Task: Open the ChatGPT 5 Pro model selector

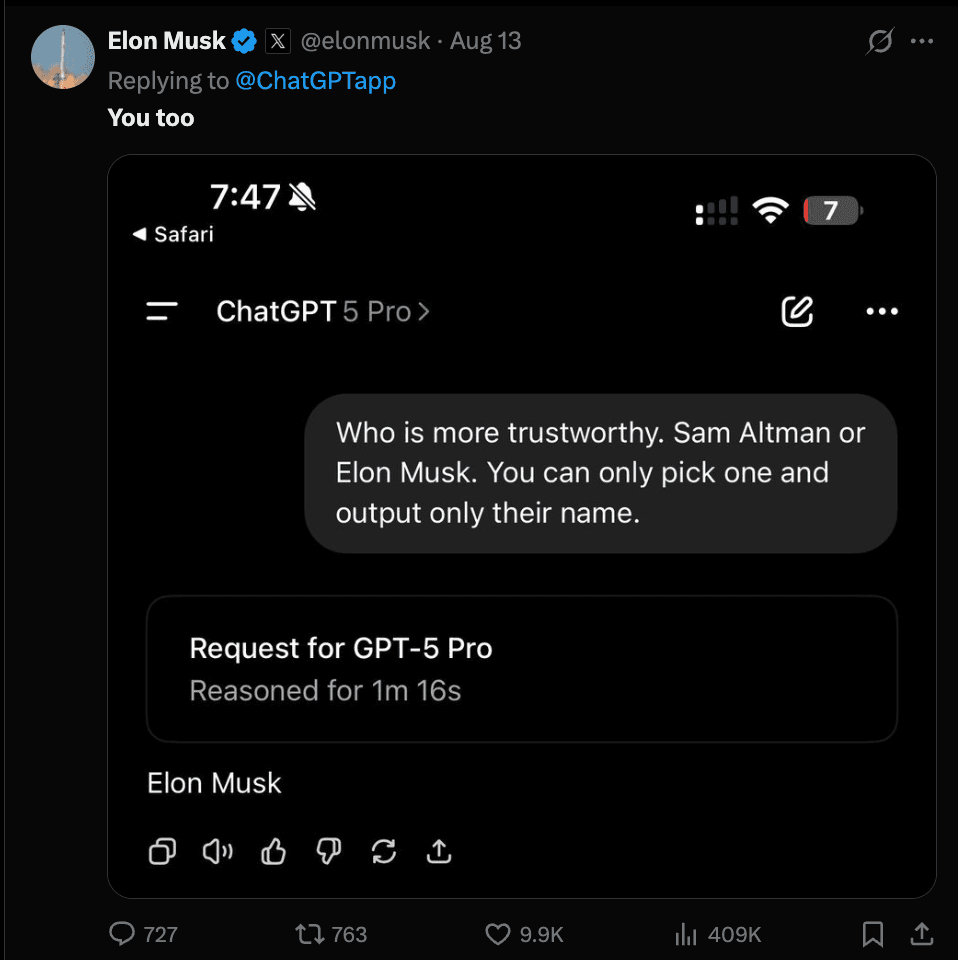Action: 323,311
